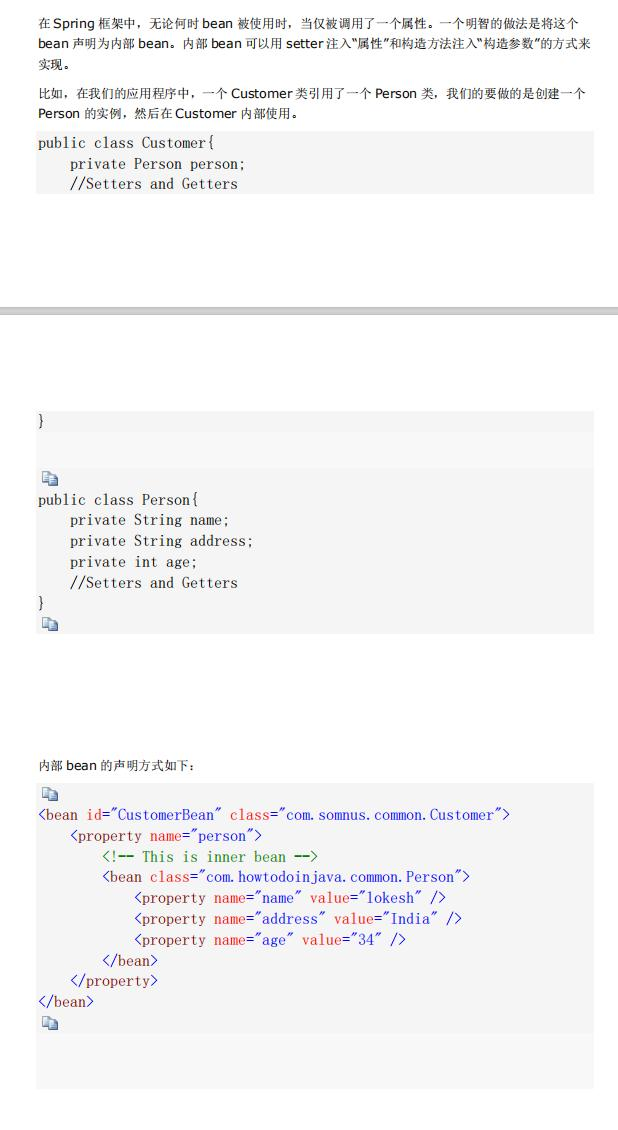Click the bean id="CustomerBean" opening tag line
This screenshot has height=1130, width=618.
point(274,814)
